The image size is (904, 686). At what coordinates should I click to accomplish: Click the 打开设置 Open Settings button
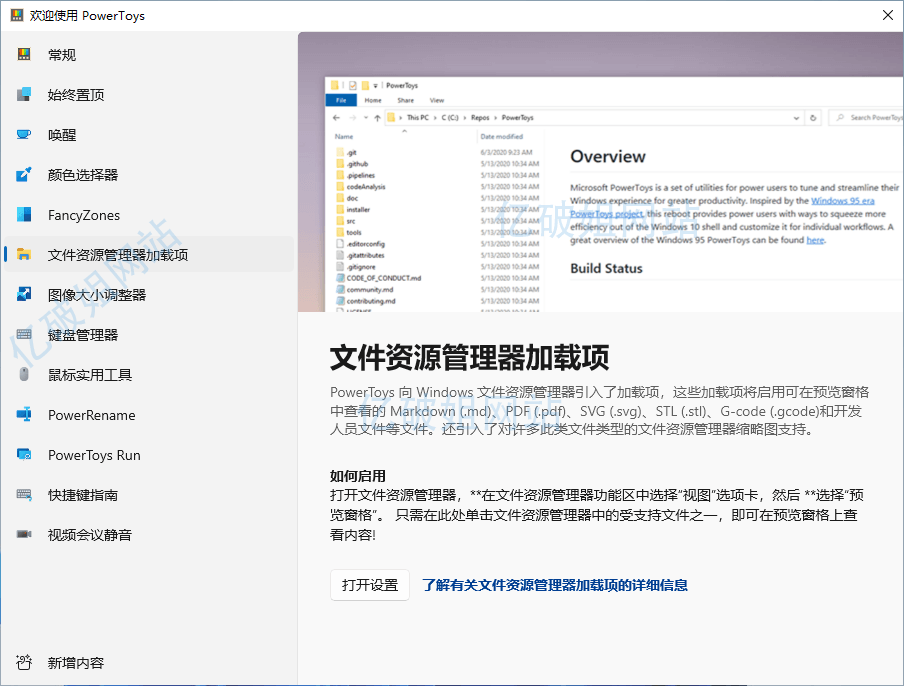[369, 585]
